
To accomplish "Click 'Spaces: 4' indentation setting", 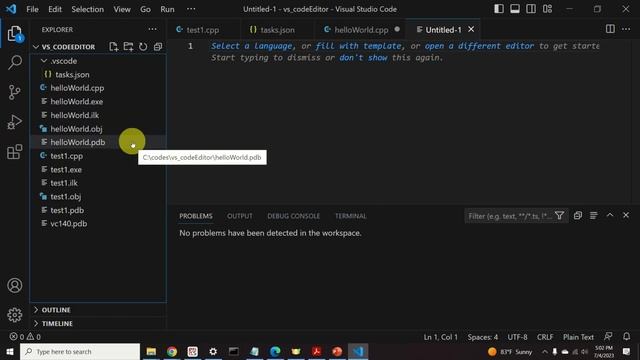I will coord(482,337).
